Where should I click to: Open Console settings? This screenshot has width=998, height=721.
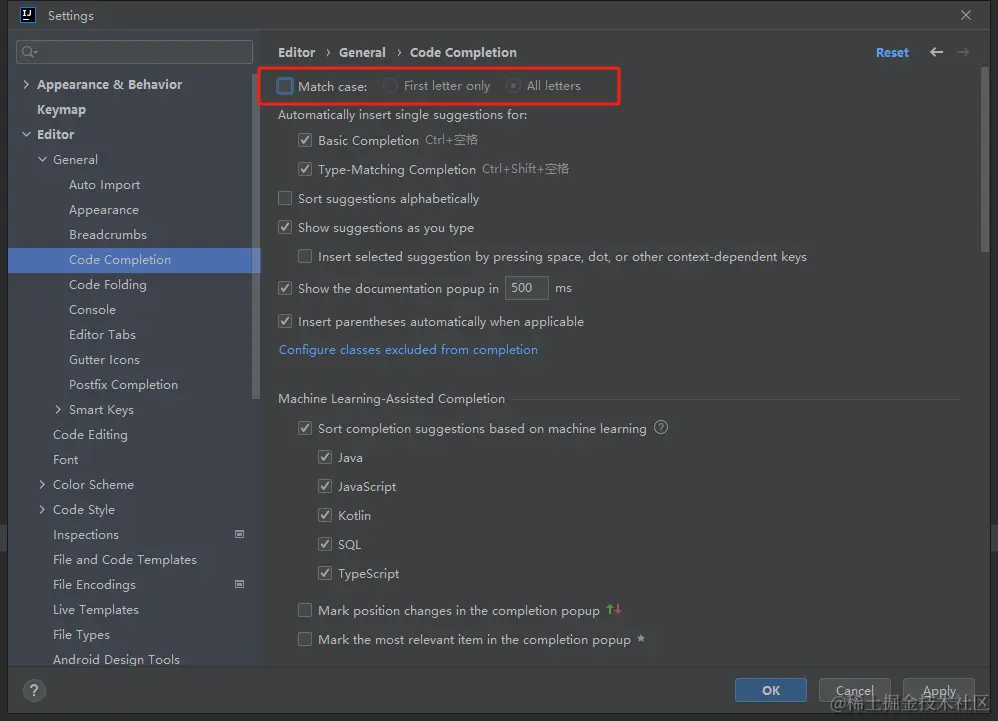tap(92, 309)
